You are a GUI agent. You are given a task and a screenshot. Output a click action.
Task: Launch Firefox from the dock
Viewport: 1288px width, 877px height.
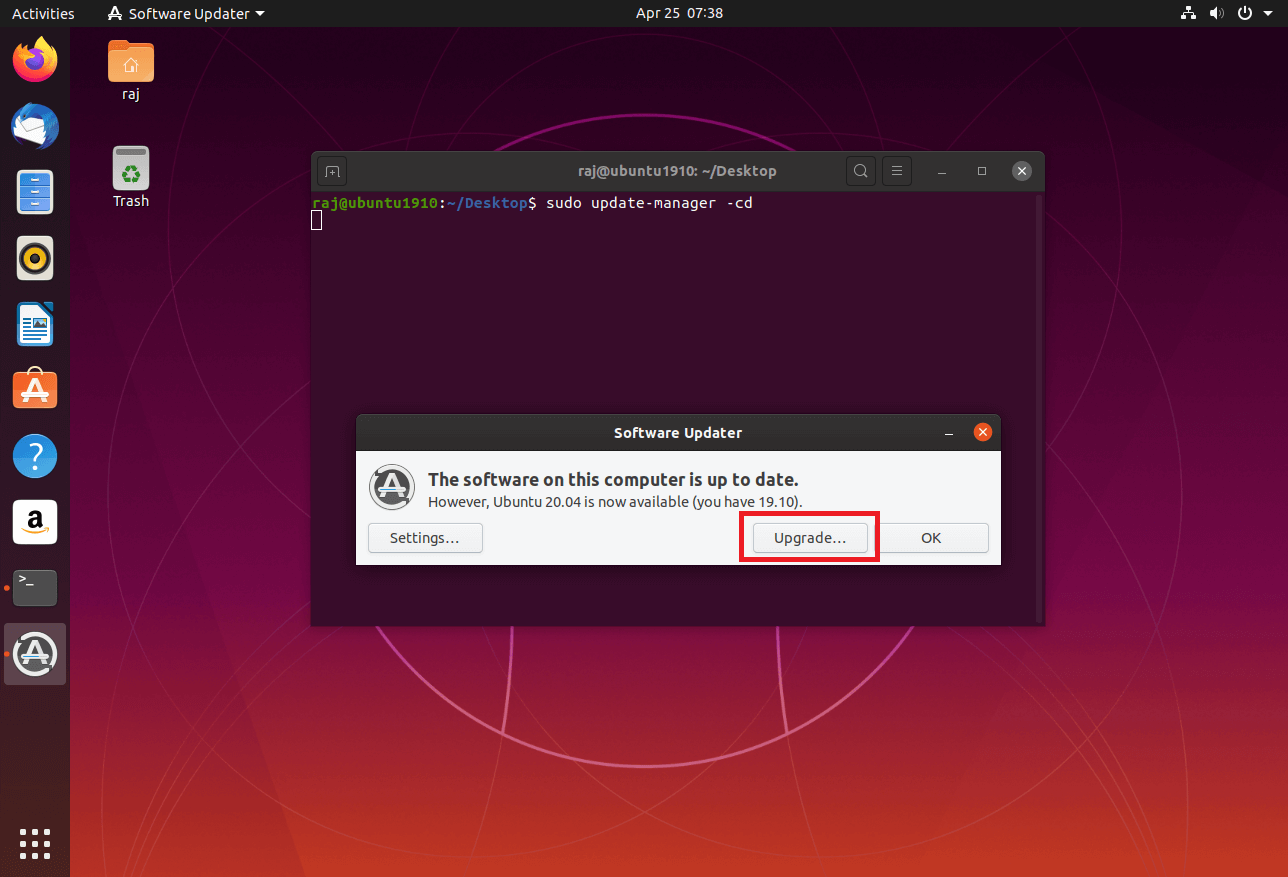35,60
